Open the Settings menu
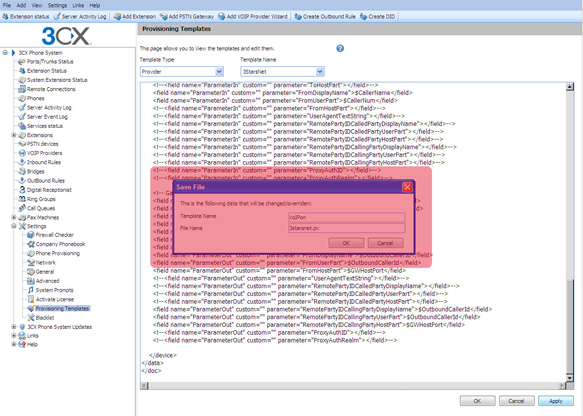The image size is (583, 416). tap(57, 5)
